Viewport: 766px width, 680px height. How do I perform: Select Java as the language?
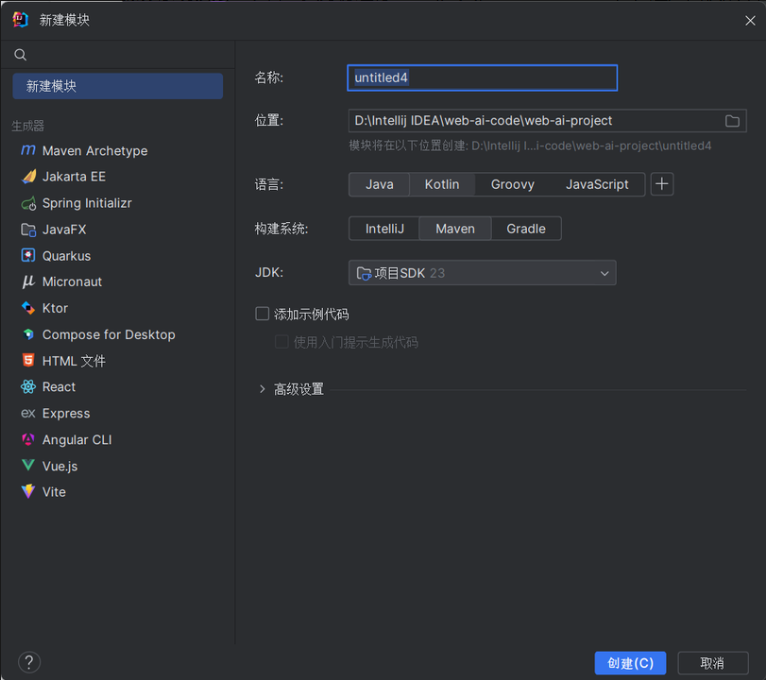pyautogui.click(x=380, y=184)
